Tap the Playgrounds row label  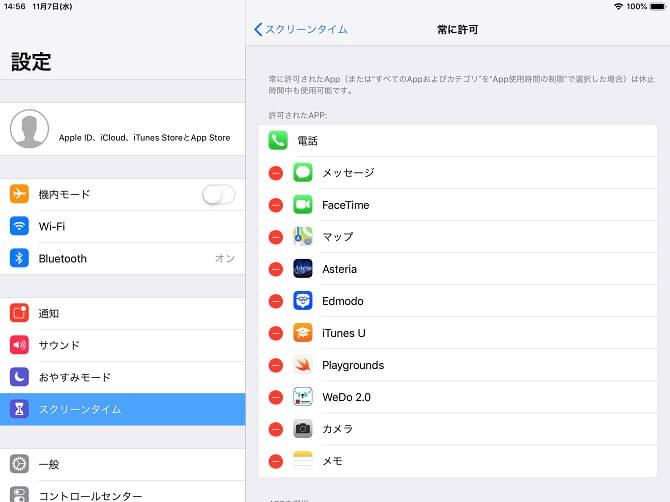(x=353, y=366)
